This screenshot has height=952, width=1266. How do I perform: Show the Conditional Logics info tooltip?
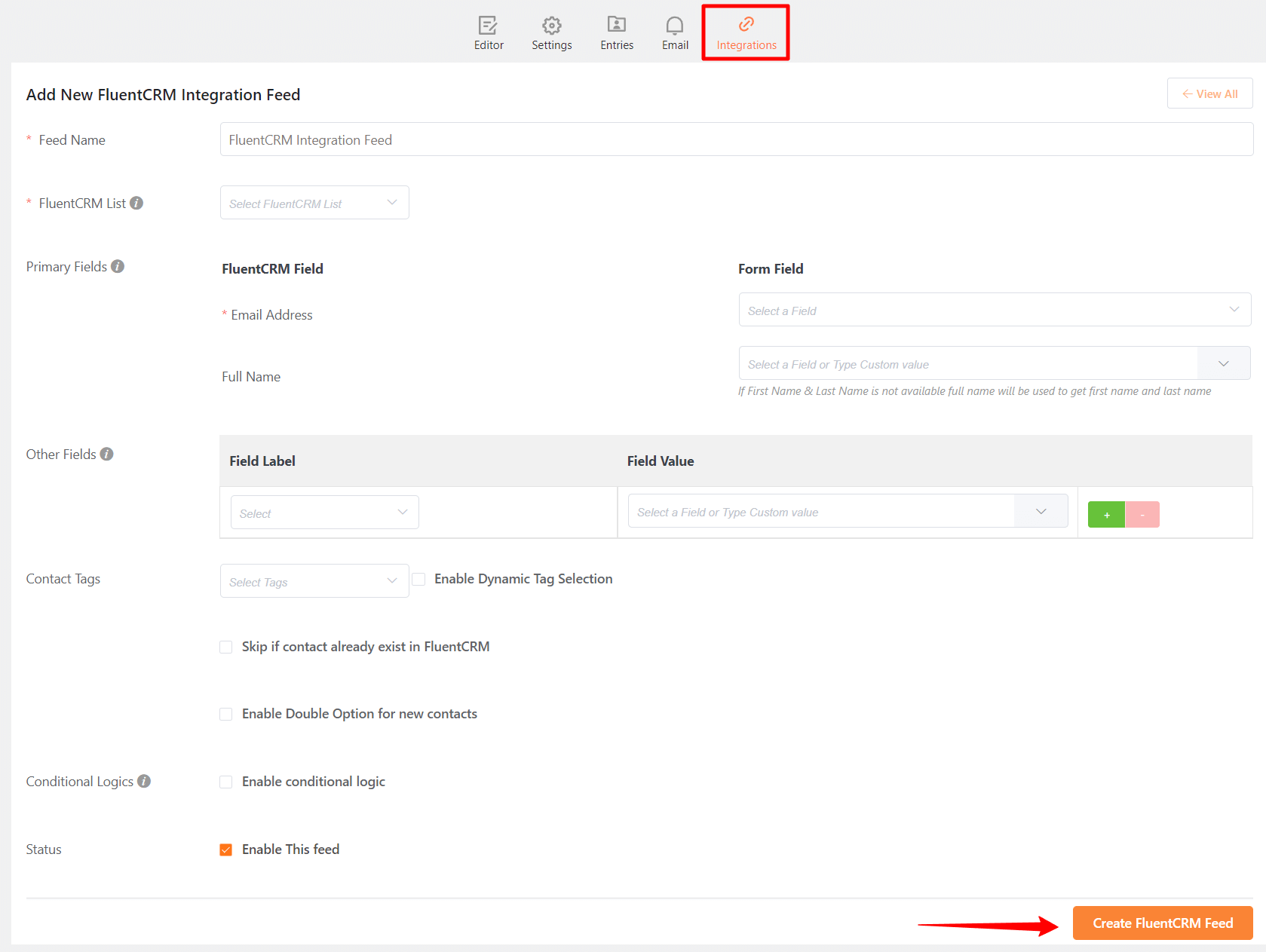[x=144, y=781]
